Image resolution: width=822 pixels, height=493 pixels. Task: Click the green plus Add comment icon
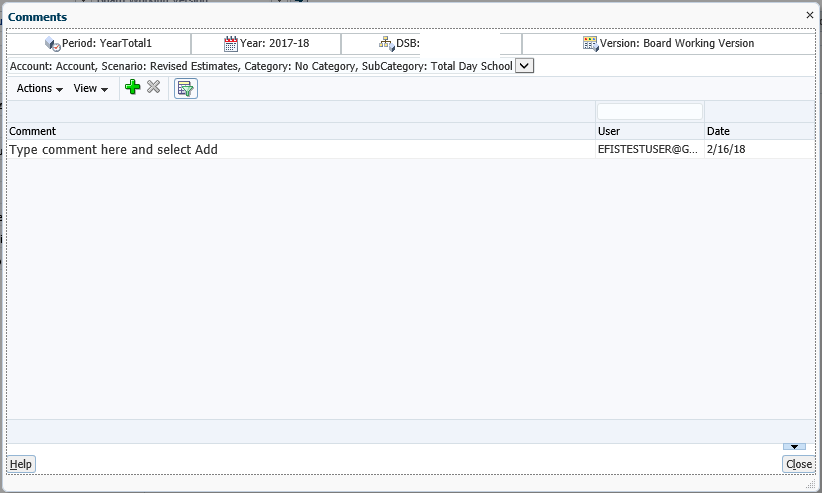(132, 88)
